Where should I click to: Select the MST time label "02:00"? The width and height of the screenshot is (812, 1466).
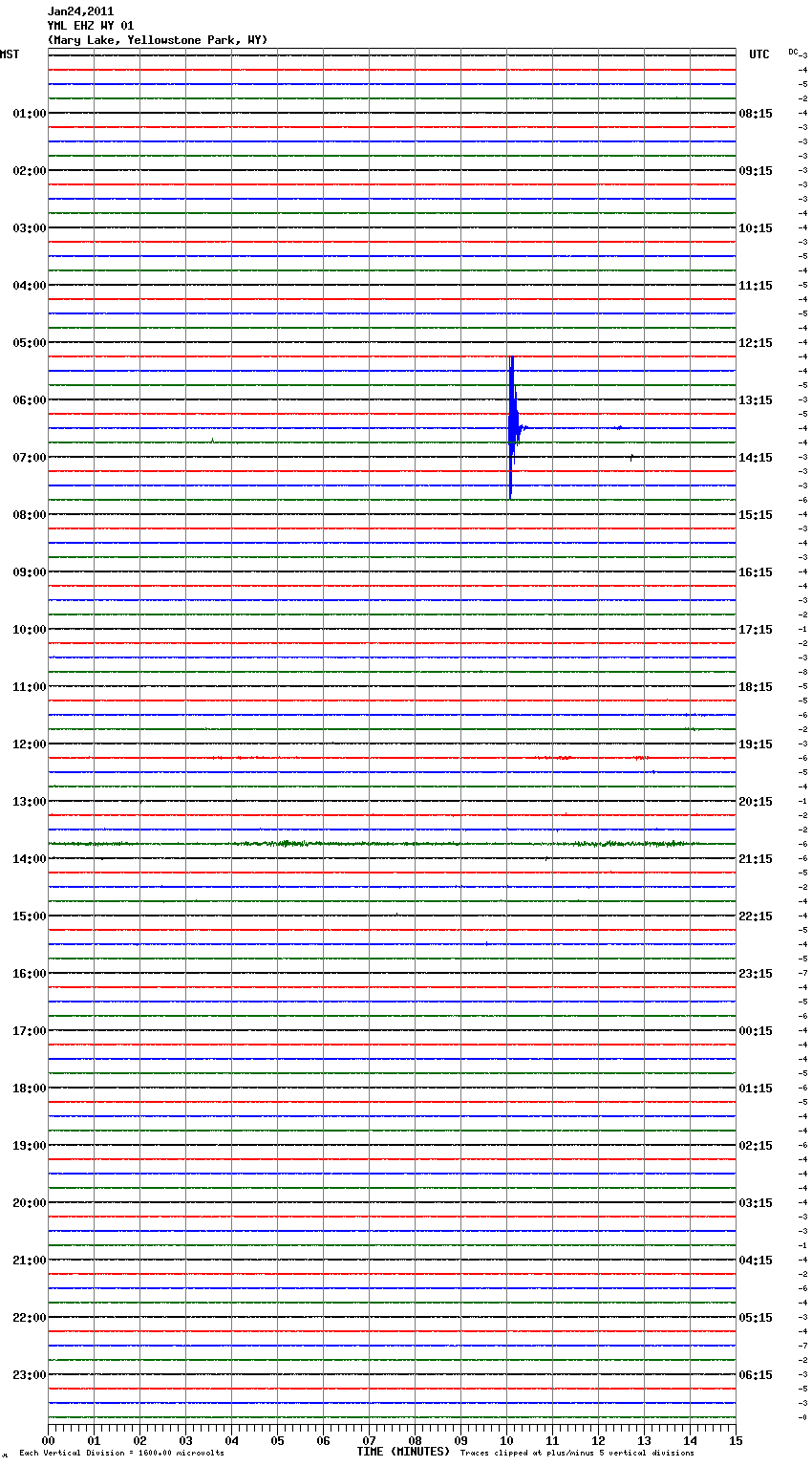click(x=30, y=171)
